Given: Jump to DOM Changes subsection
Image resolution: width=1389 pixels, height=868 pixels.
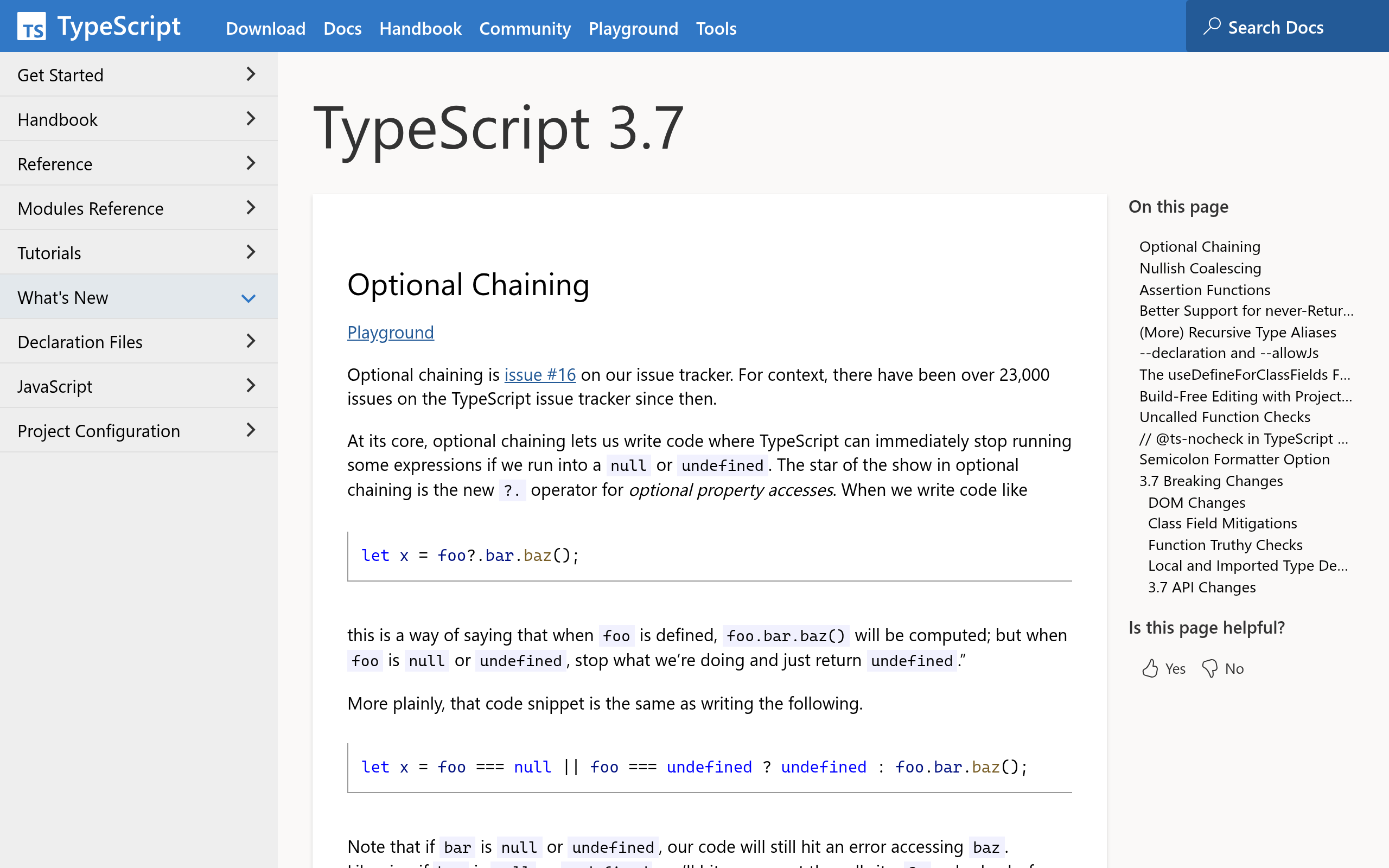Looking at the screenshot, I should pos(1197,502).
